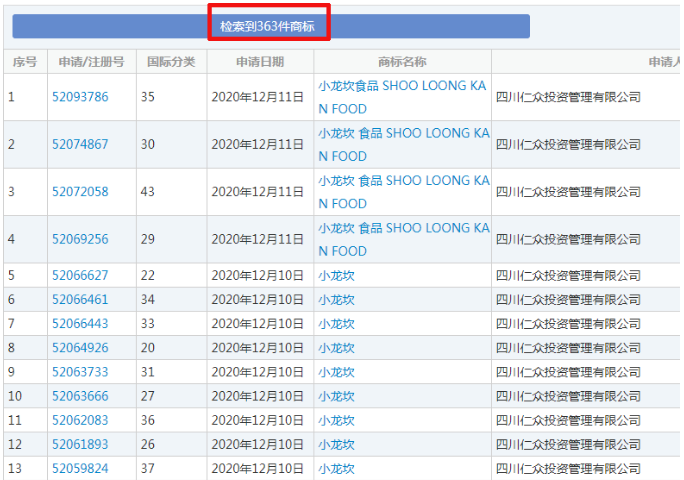684x480 pixels.
Task: Click application number 52072058
Action: click(80, 191)
